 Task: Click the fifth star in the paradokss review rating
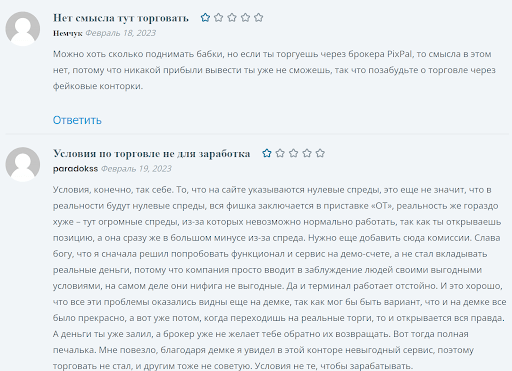click(x=320, y=153)
